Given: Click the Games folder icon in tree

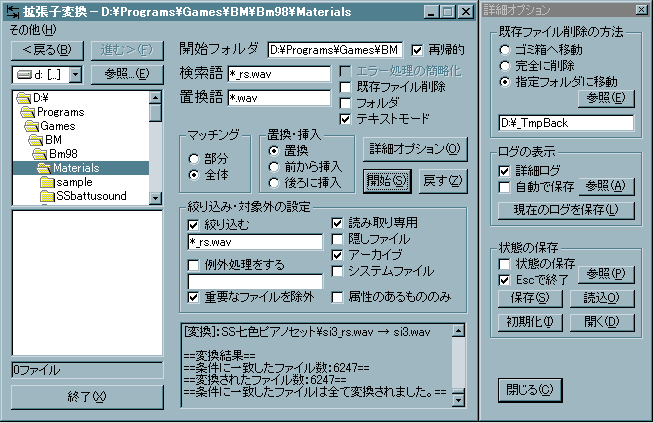Looking at the screenshot, I should coord(33,126).
